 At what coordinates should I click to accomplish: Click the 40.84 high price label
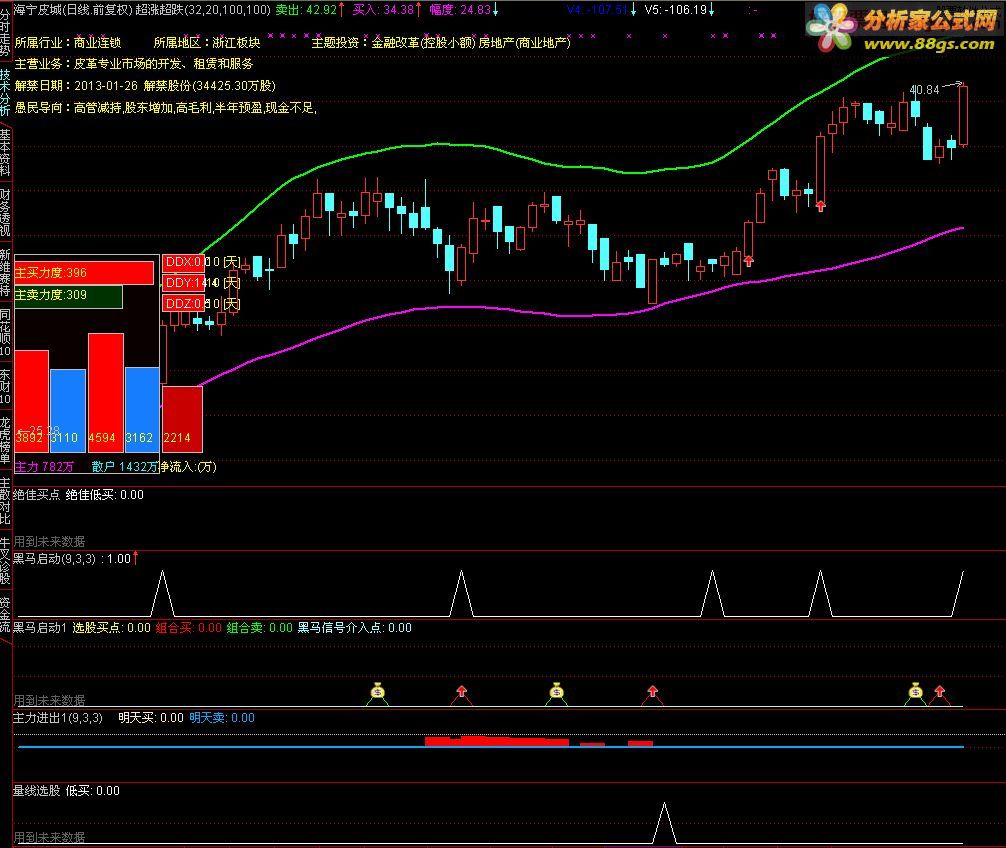tap(924, 90)
